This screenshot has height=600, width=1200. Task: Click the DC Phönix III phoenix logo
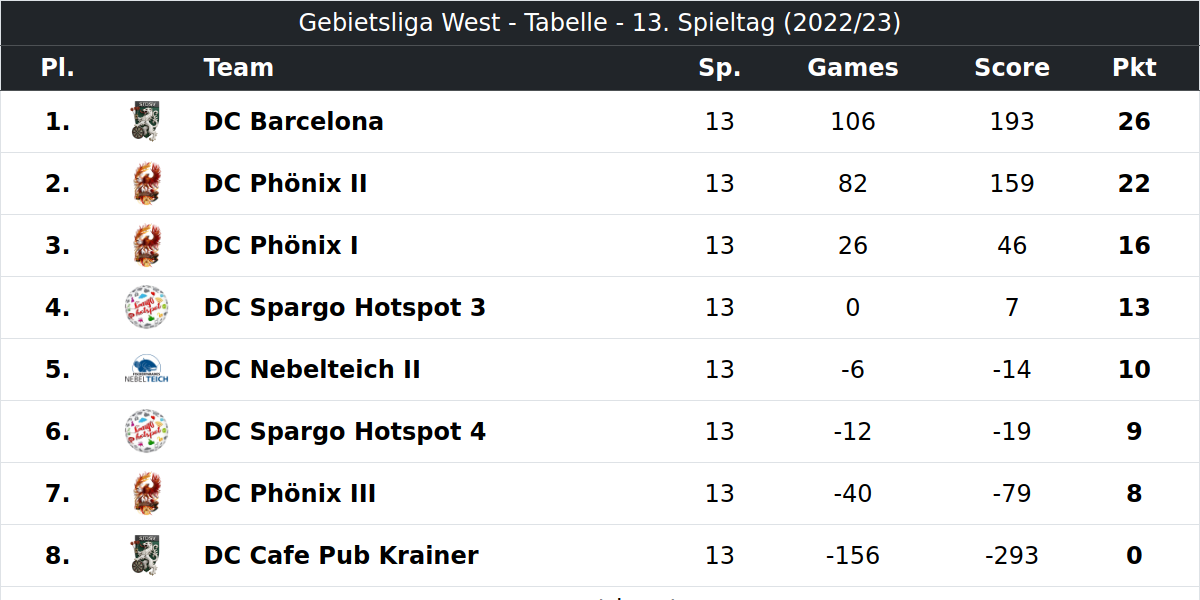coord(146,494)
